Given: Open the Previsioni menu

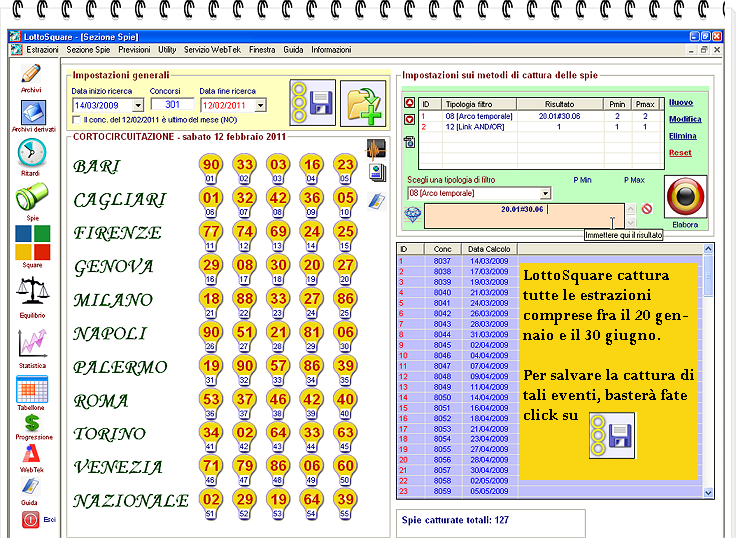Looking at the screenshot, I should point(134,50).
